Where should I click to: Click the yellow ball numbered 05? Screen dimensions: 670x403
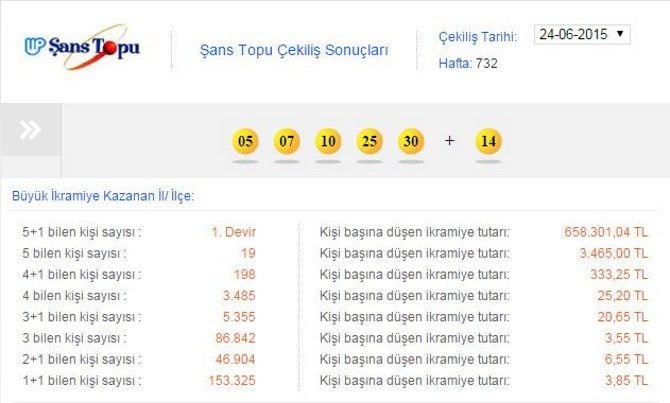(245, 141)
